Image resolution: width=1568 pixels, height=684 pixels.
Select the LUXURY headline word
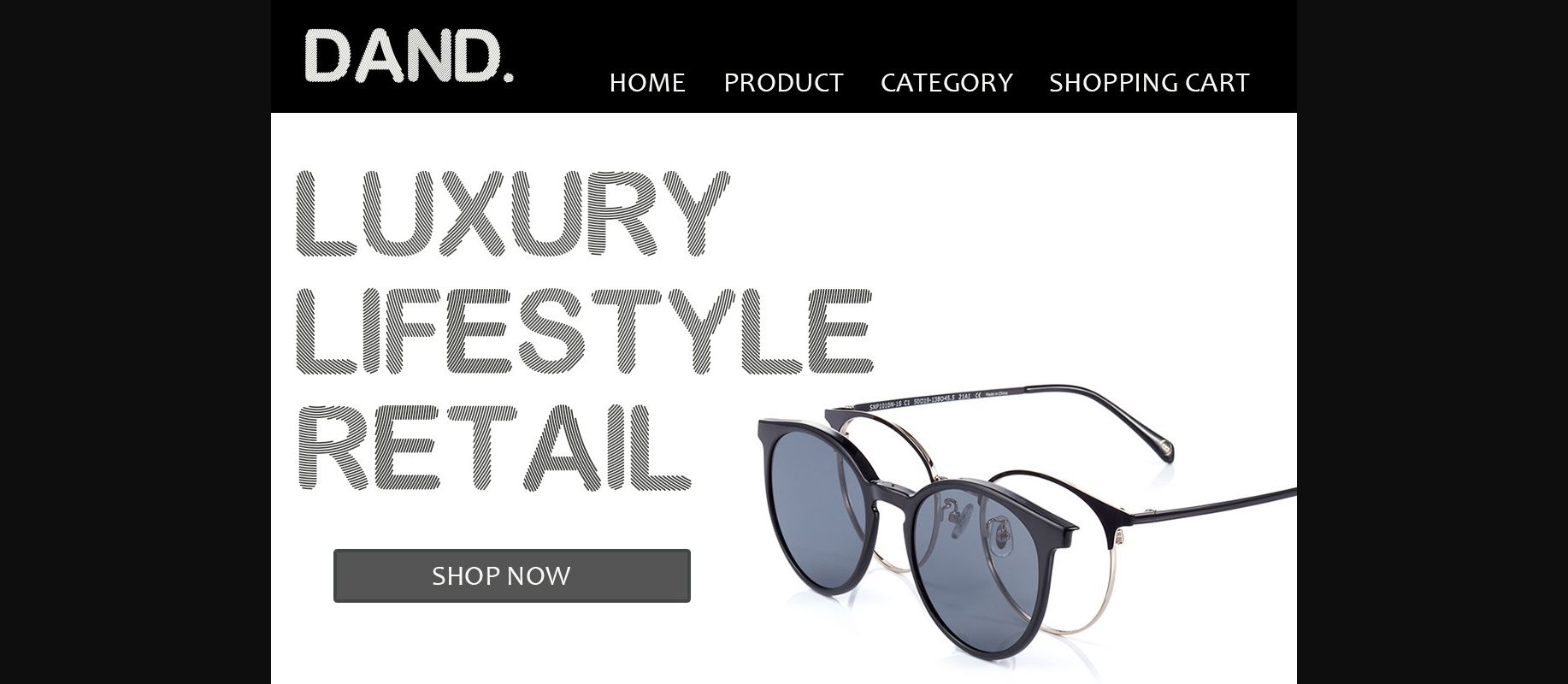click(512, 214)
